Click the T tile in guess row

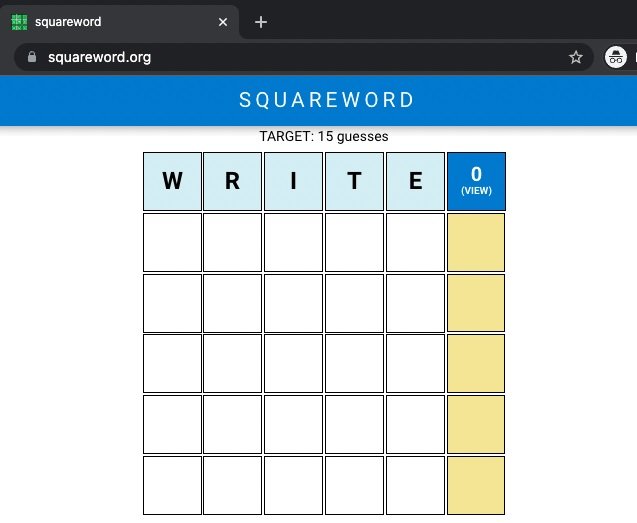354,181
